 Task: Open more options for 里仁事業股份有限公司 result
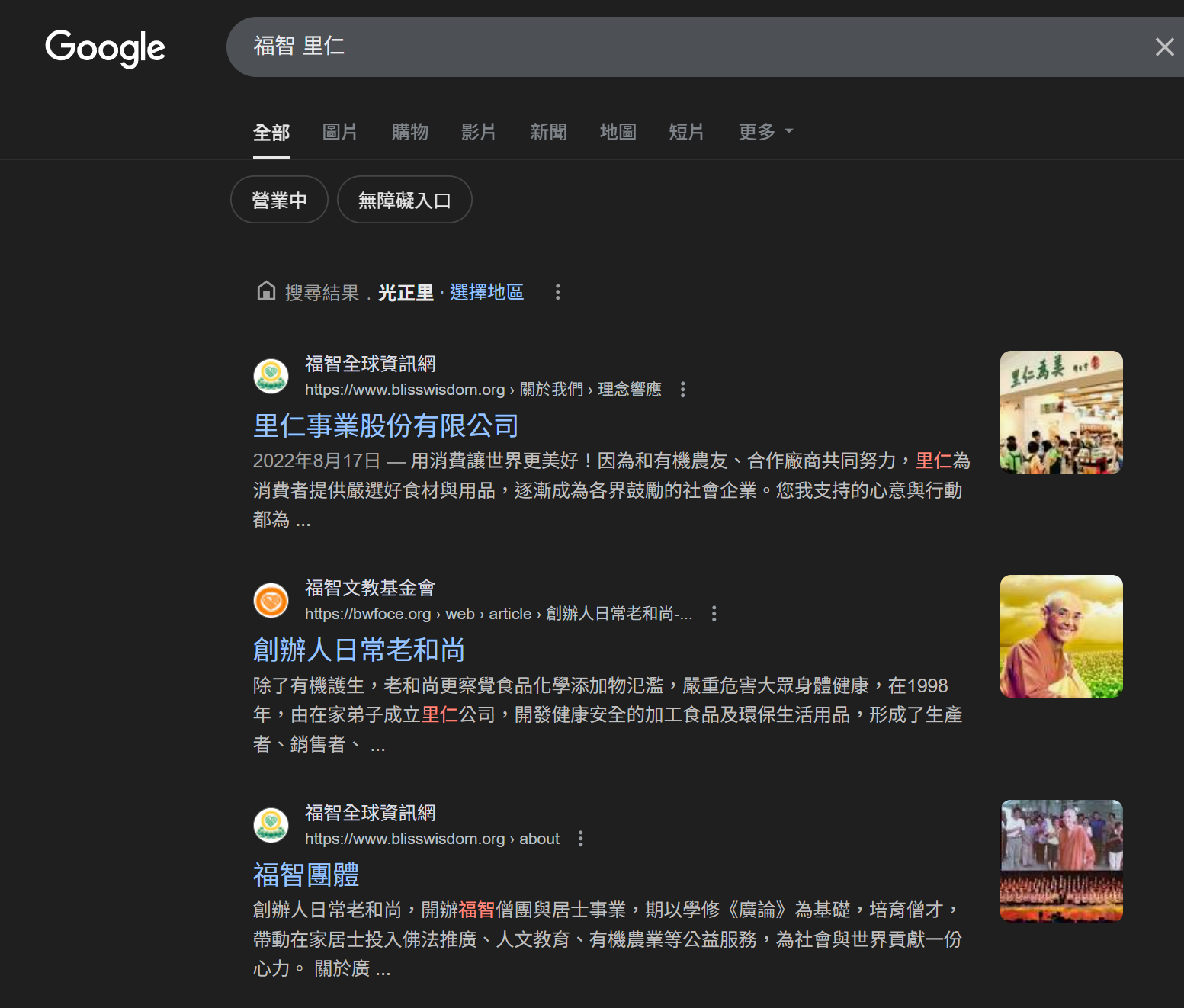(x=683, y=390)
